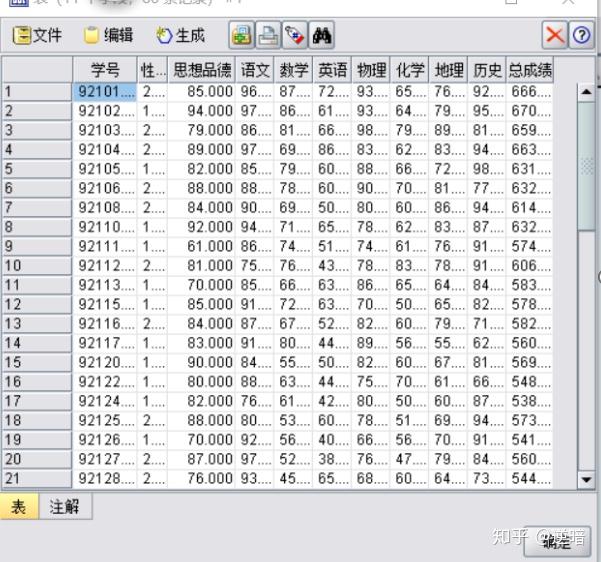Select the 学号 column header
This screenshot has width=601, height=562.
point(105,70)
